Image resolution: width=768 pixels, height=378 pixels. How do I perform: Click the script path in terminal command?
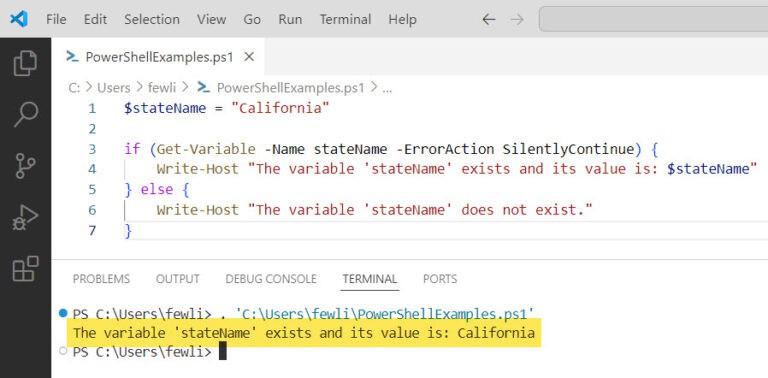pos(384,313)
